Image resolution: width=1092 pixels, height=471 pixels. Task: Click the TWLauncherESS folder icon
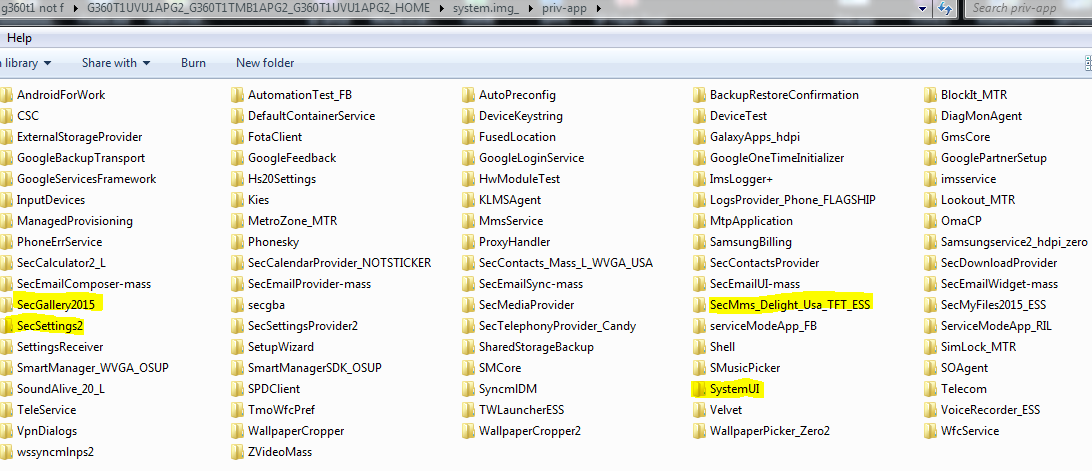468,410
